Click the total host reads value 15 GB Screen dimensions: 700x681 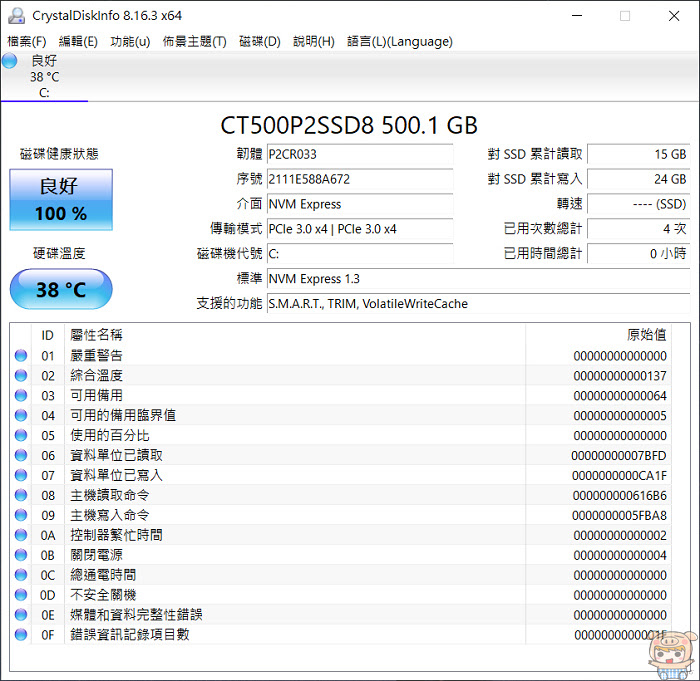(639, 155)
